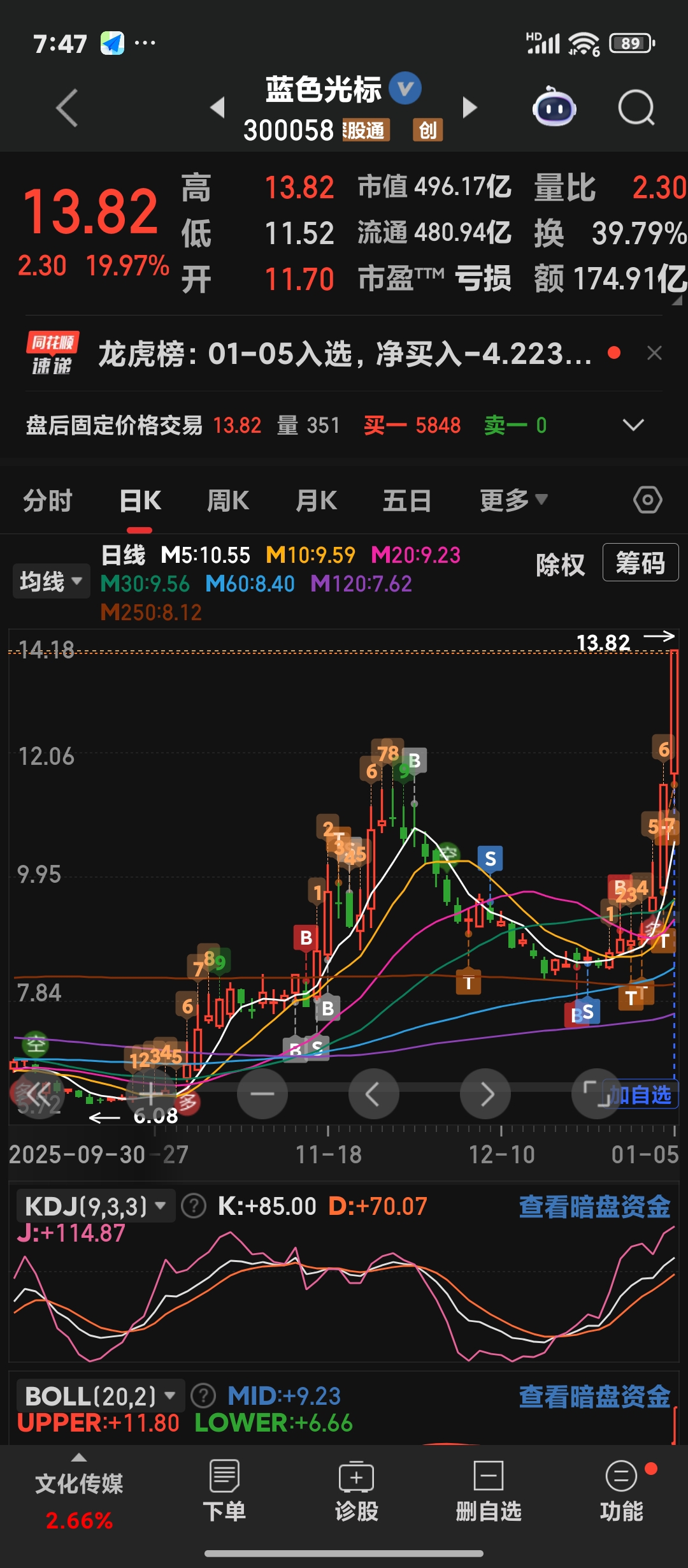
Task: Open the 更多 chart period dropdown
Action: [x=513, y=500]
